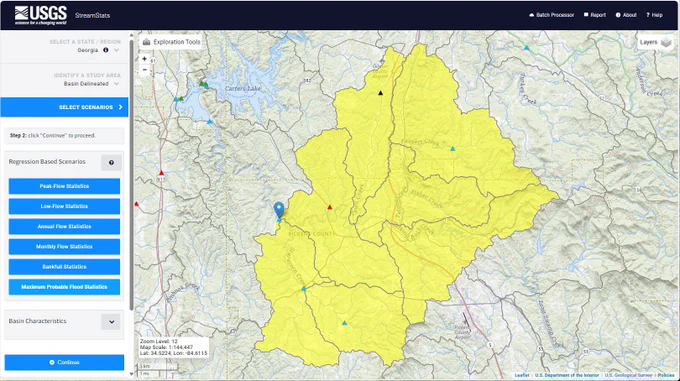Click the teal gage at top right of map
This screenshot has width=680, height=381.
[x=526, y=48]
